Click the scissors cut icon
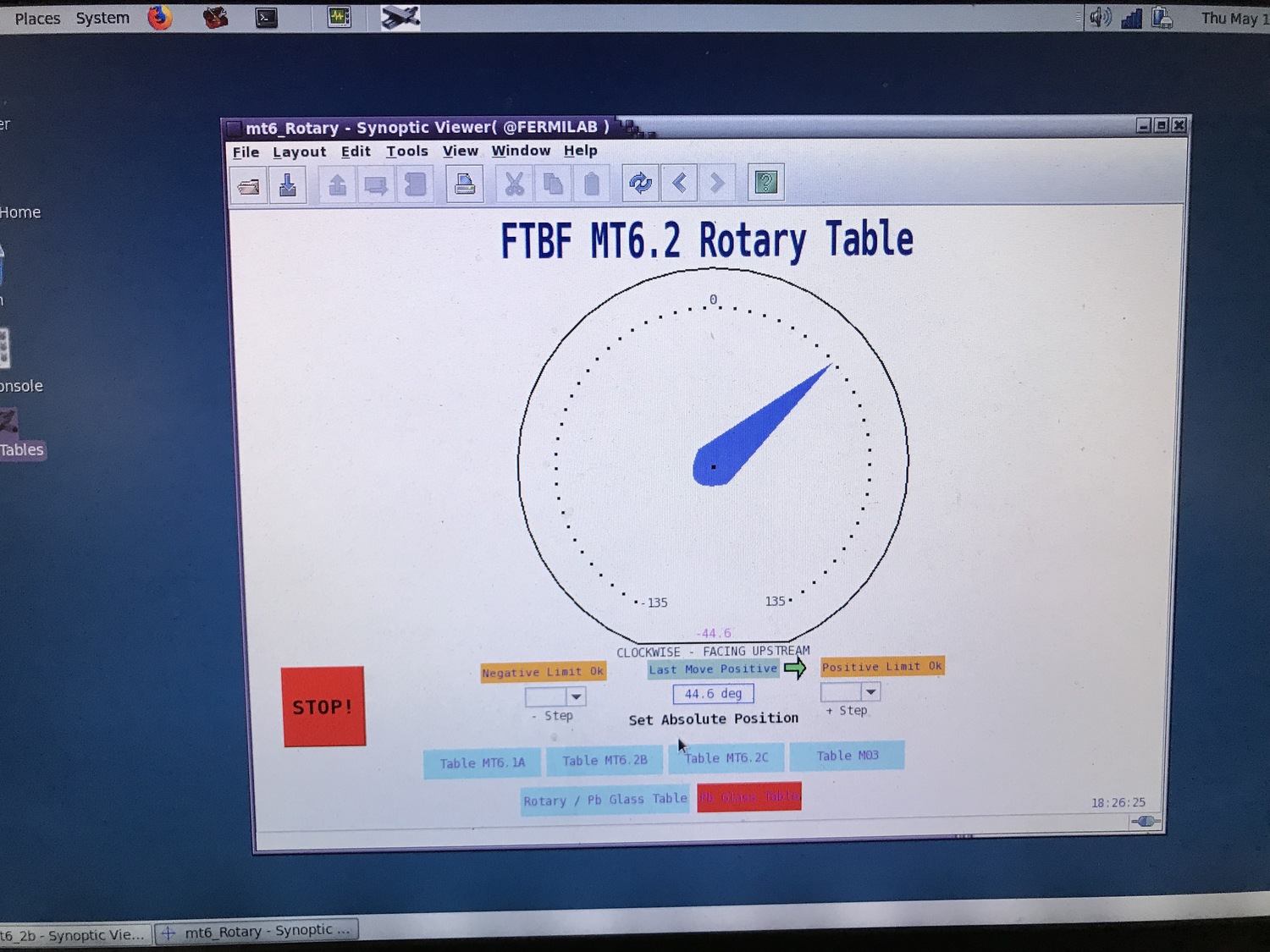This screenshot has width=1270, height=952. click(x=514, y=184)
